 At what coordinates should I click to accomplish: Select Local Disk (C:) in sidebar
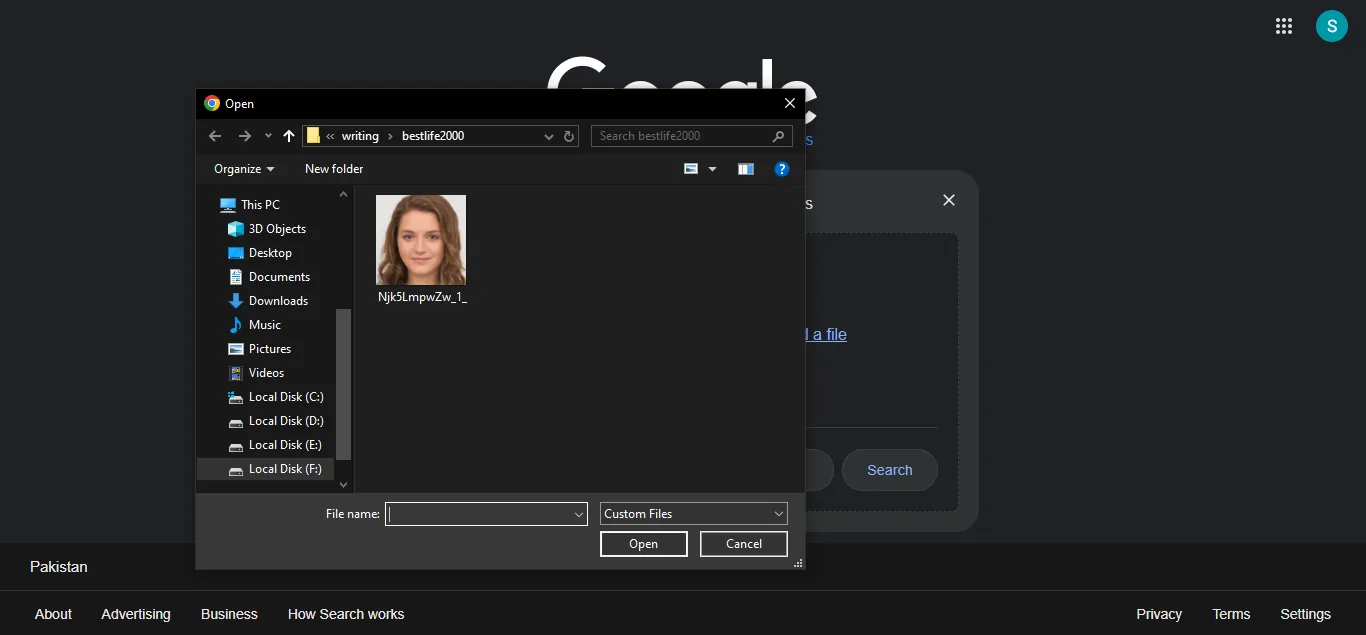pyautogui.click(x=285, y=397)
